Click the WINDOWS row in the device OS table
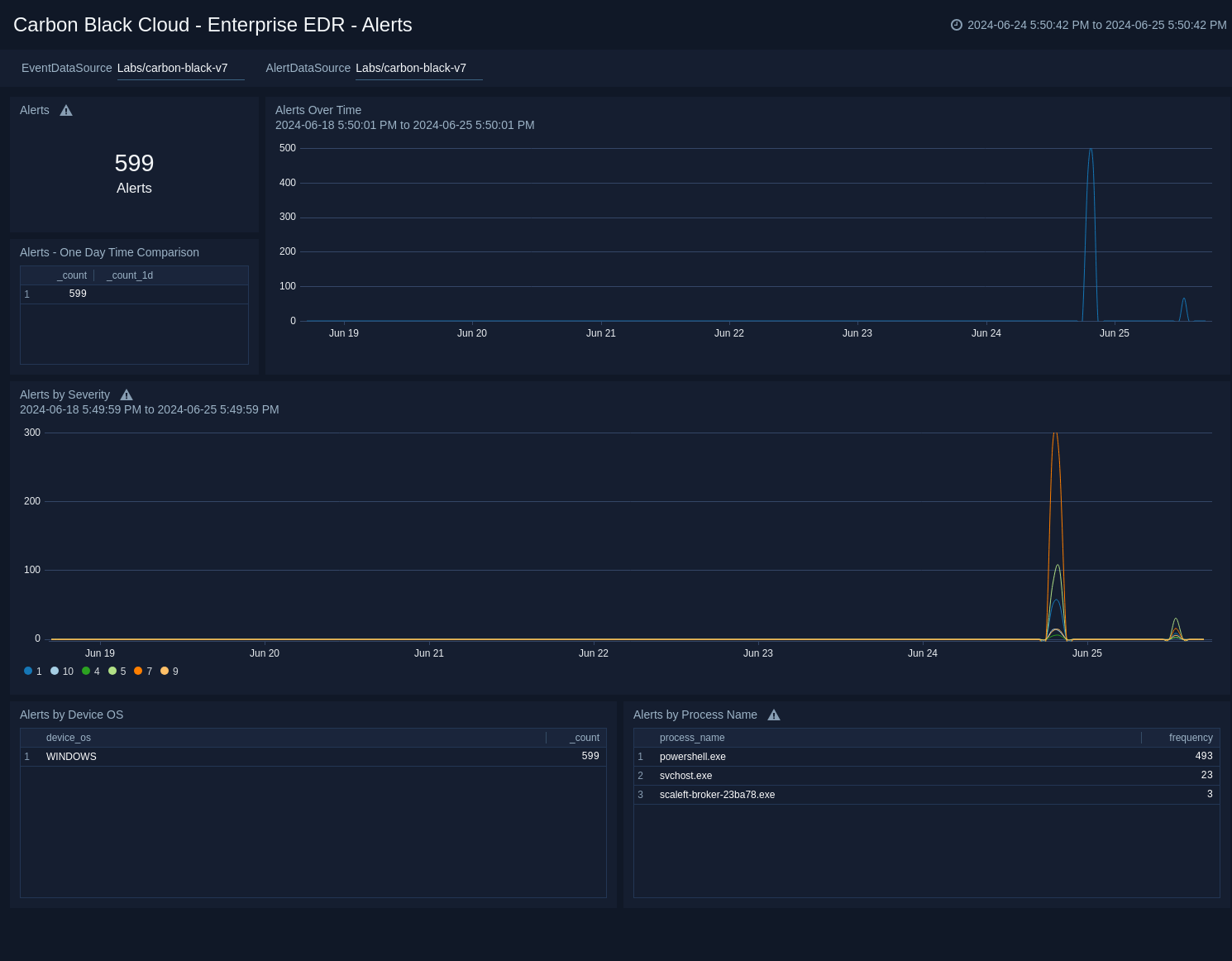Screen dimensions: 1232x961 pos(71,756)
